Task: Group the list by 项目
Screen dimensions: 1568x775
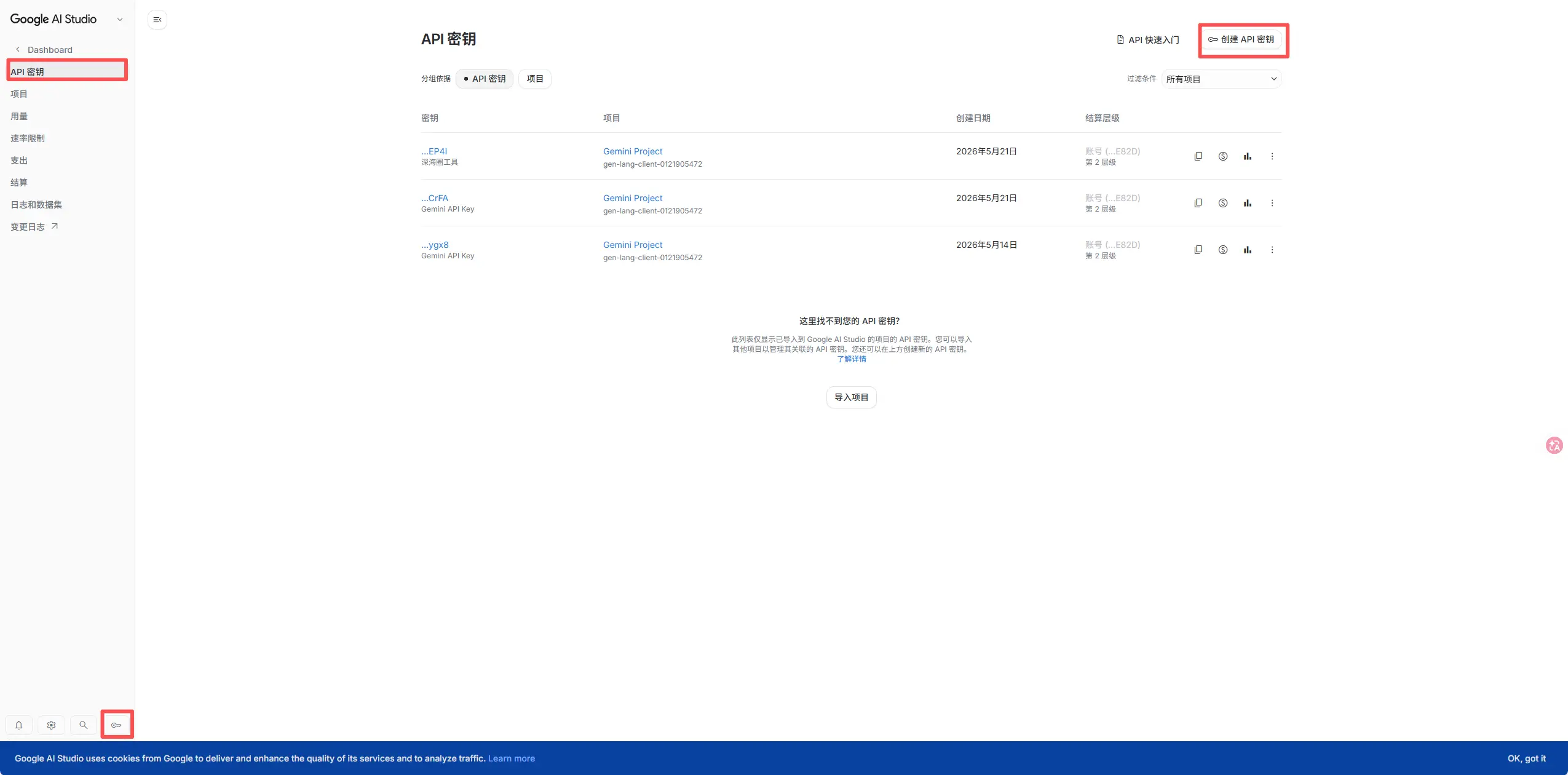Action: coord(535,79)
